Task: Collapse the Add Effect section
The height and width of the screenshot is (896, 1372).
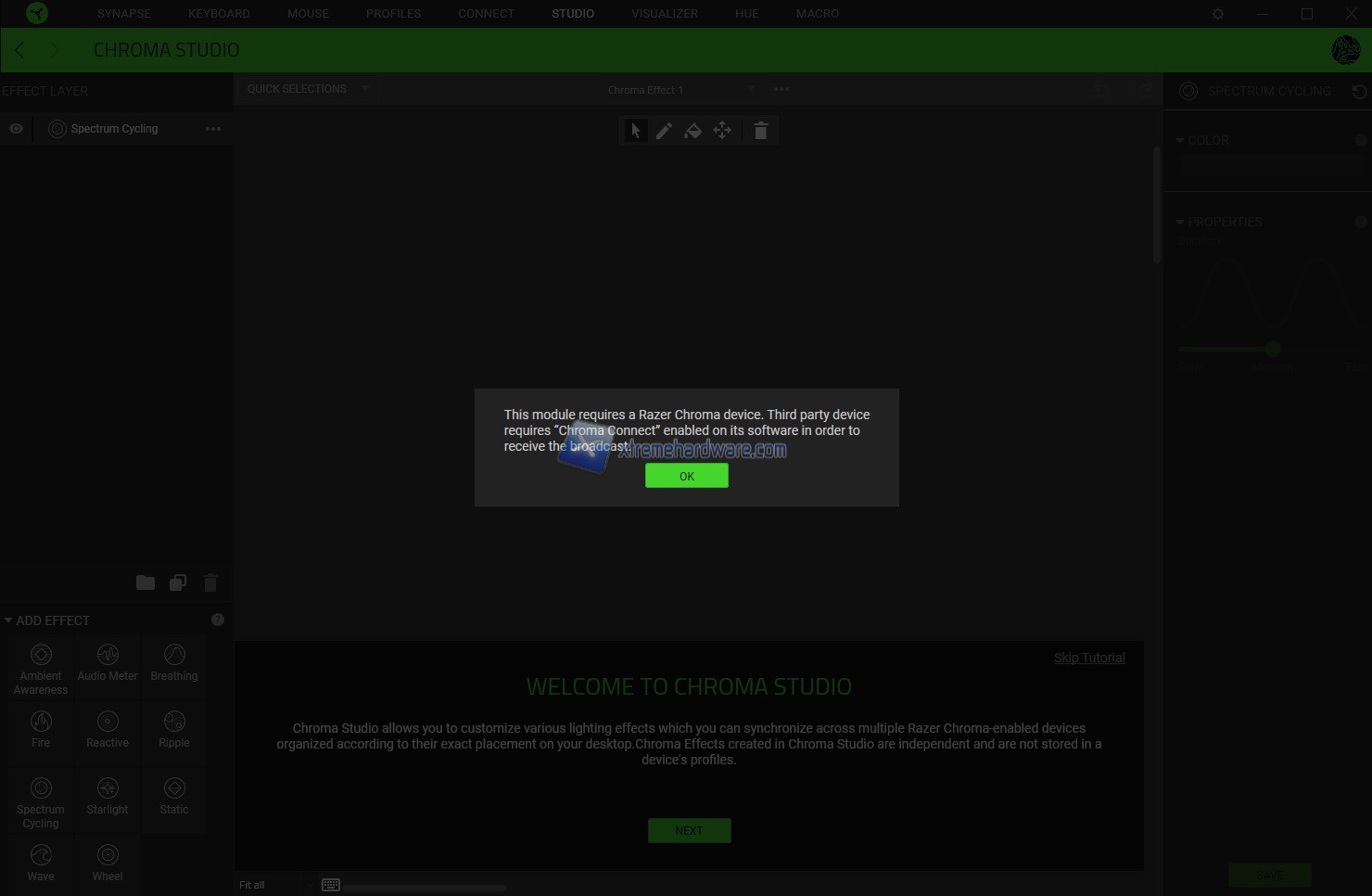Action: 8,621
